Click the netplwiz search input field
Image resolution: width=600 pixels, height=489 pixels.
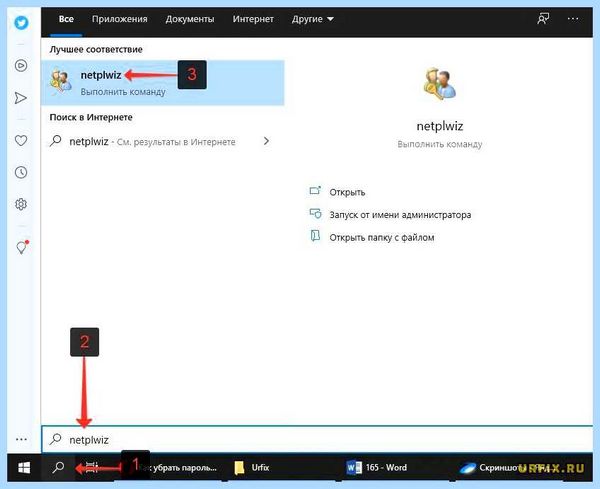(317, 439)
